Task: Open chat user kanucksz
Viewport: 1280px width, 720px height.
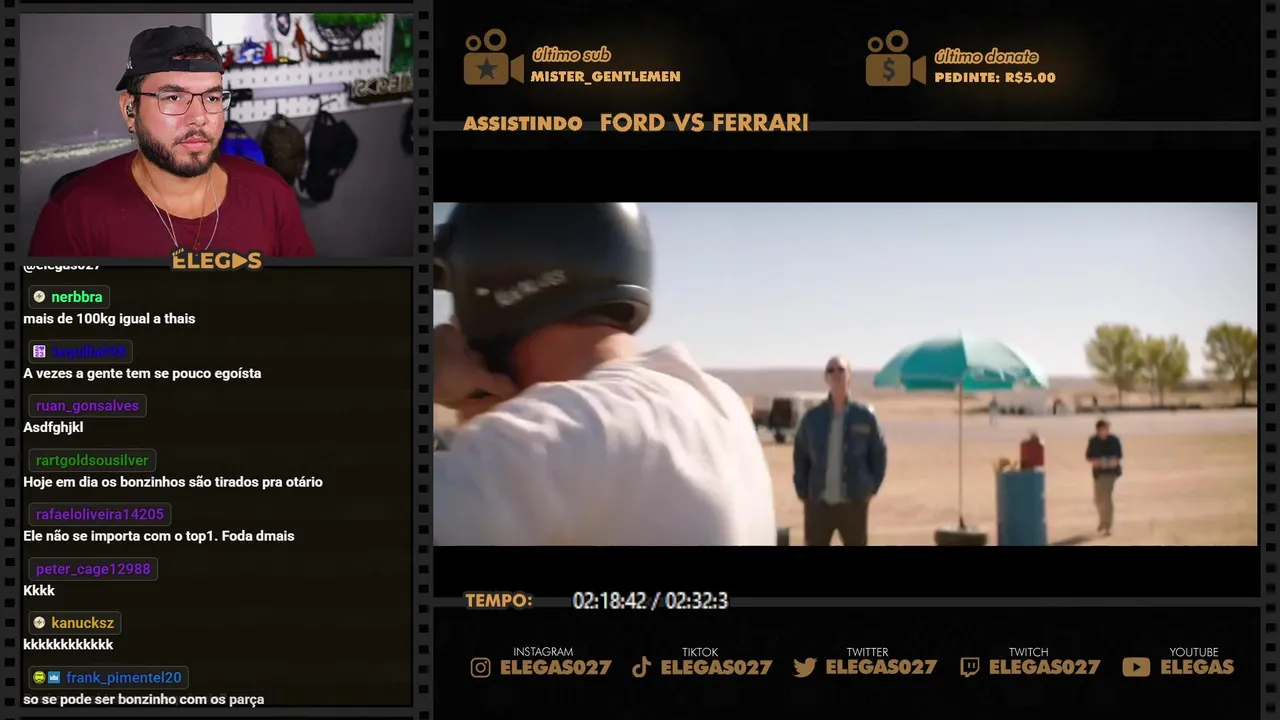Action: pos(83,623)
